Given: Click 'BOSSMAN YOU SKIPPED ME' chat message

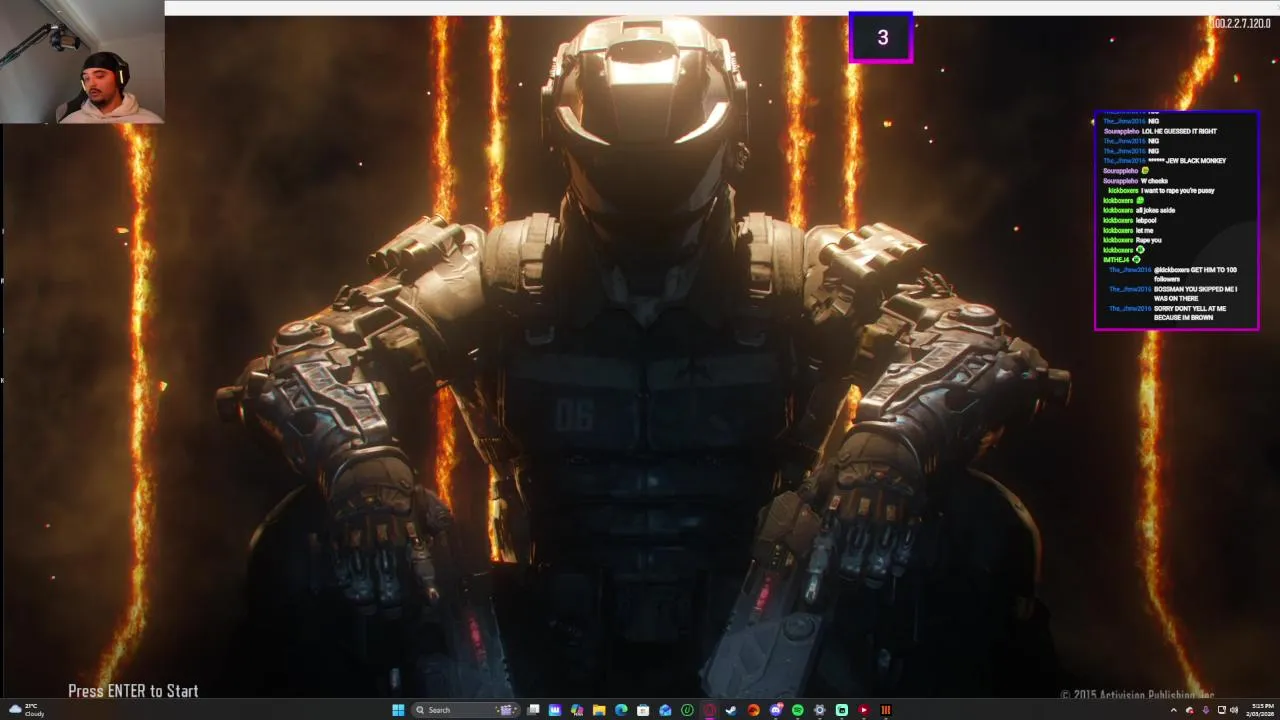Looking at the screenshot, I should (x=1196, y=293).
